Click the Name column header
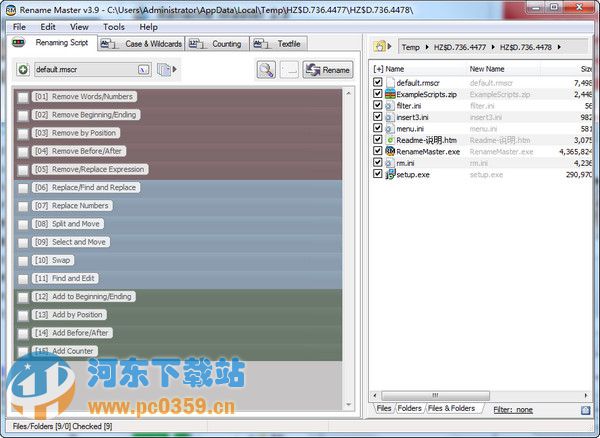Screen dimensions: 600x438 [x=395, y=69]
